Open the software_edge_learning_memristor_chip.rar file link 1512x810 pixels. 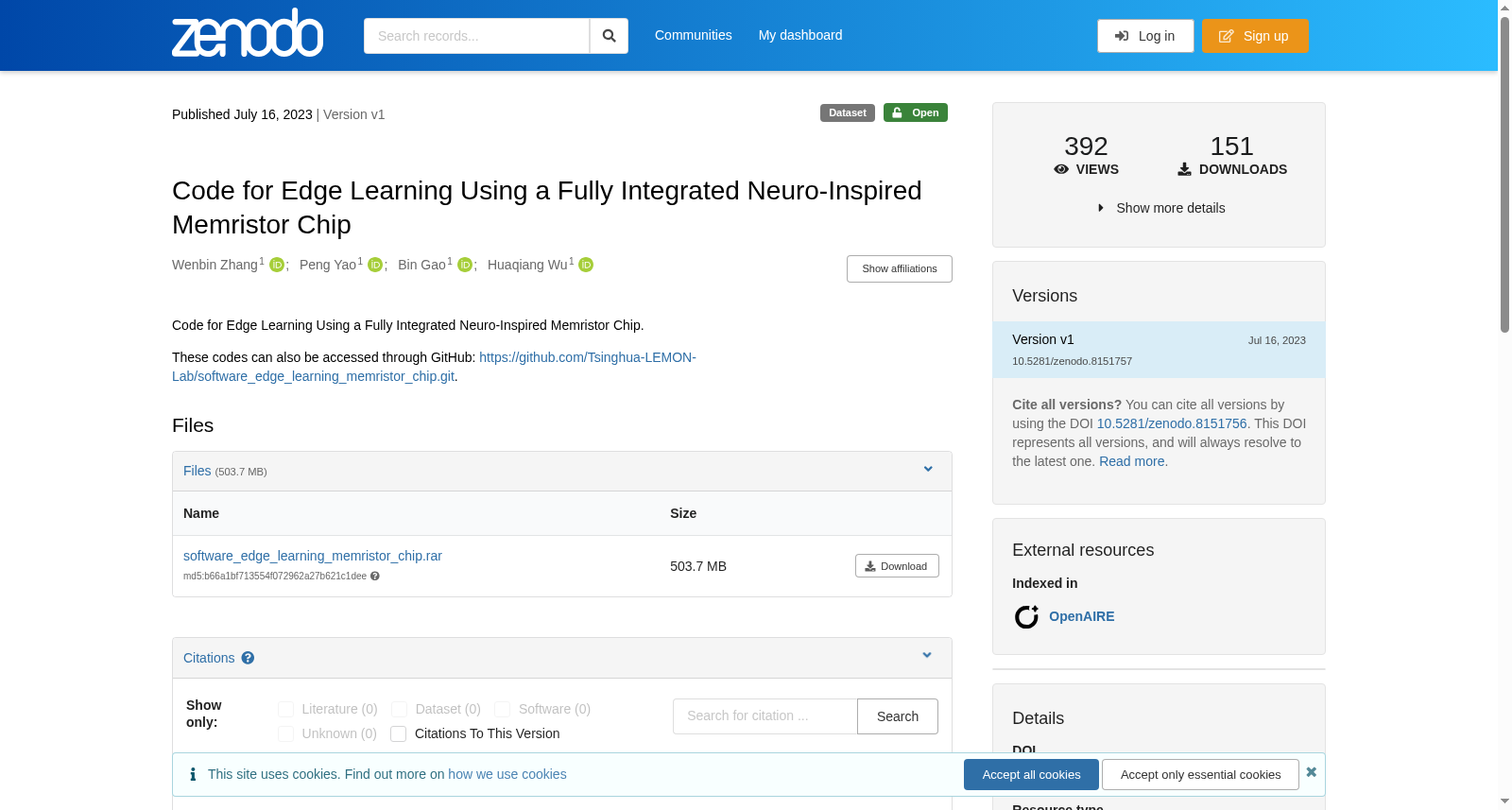pyautogui.click(x=313, y=556)
